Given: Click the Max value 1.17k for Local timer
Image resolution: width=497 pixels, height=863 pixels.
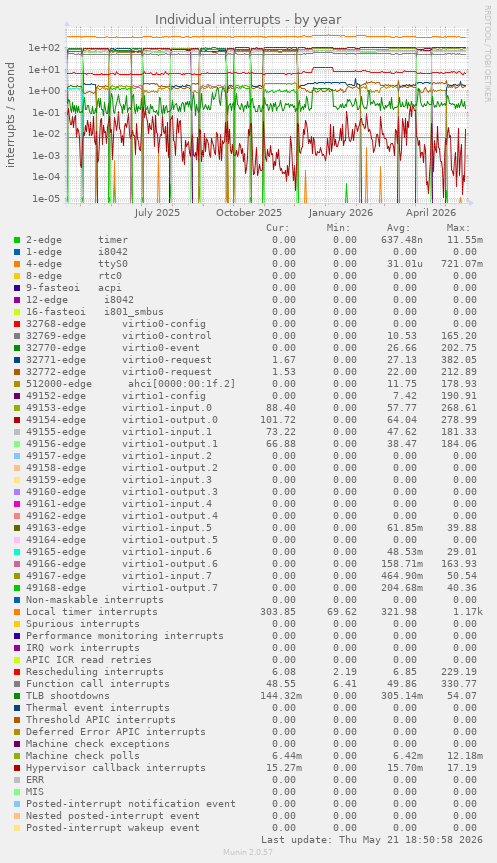Looking at the screenshot, I should 468,612.
